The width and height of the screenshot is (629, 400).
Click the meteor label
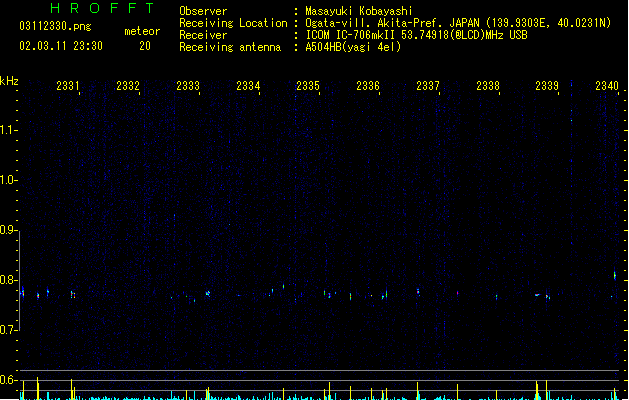click(x=142, y=31)
